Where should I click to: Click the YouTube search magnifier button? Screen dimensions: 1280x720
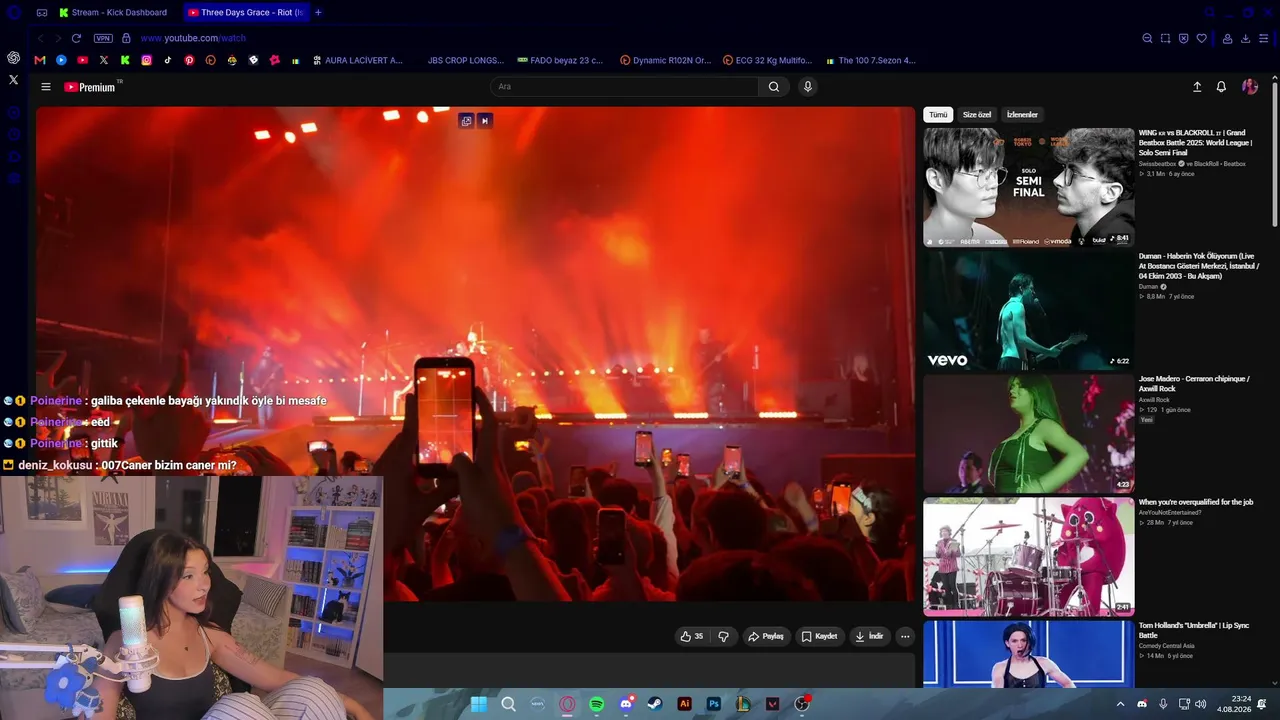click(x=774, y=87)
